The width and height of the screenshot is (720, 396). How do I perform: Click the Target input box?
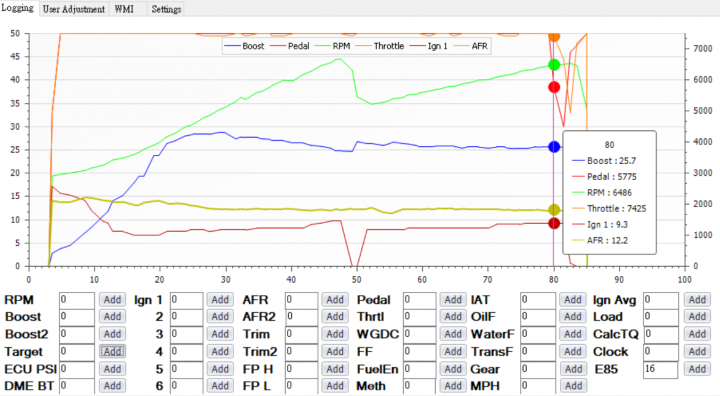[77, 352]
